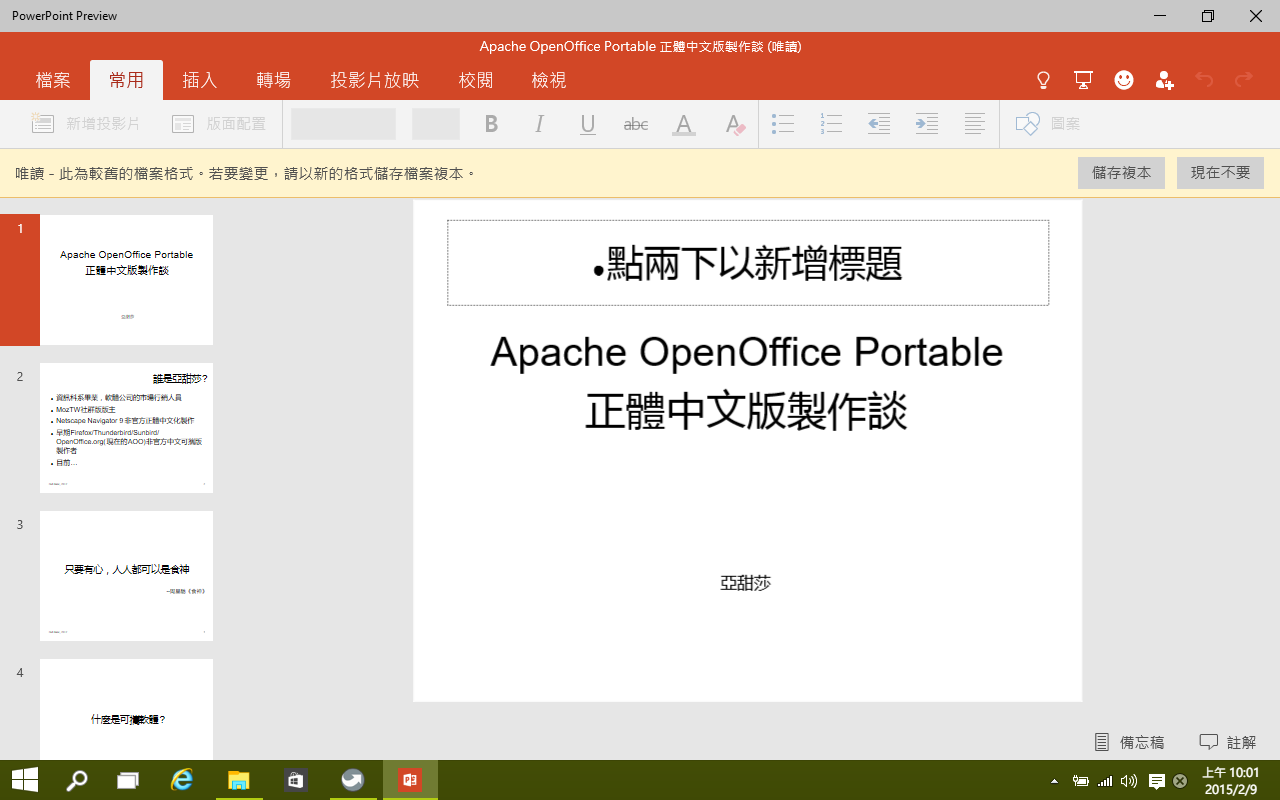Start presentation with the slideshow icon

click(x=1083, y=80)
